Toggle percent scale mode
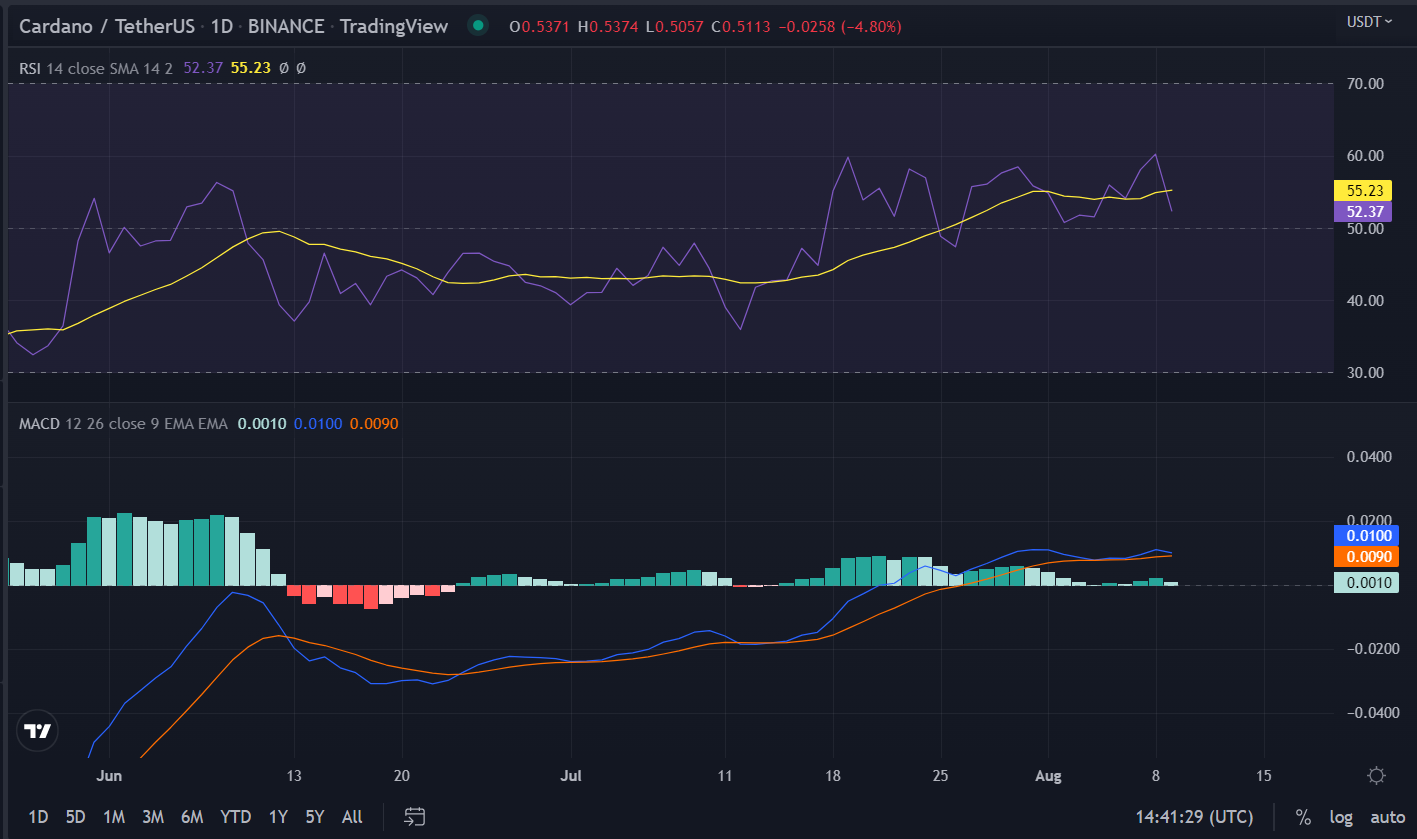Image resolution: width=1417 pixels, height=839 pixels. coord(1303,816)
